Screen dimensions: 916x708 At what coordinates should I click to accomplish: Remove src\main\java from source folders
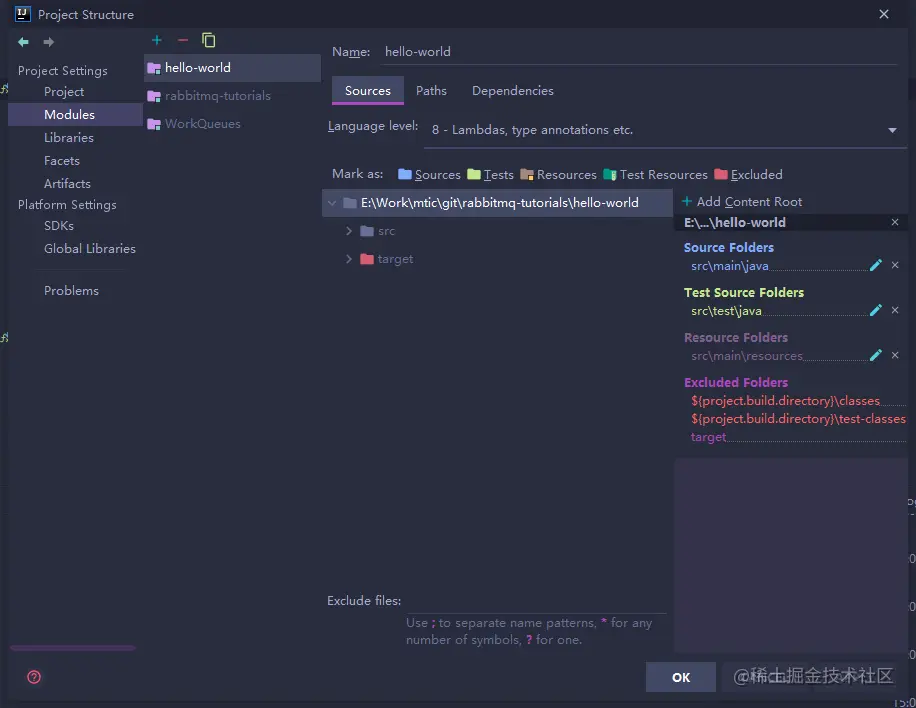coord(895,265)
